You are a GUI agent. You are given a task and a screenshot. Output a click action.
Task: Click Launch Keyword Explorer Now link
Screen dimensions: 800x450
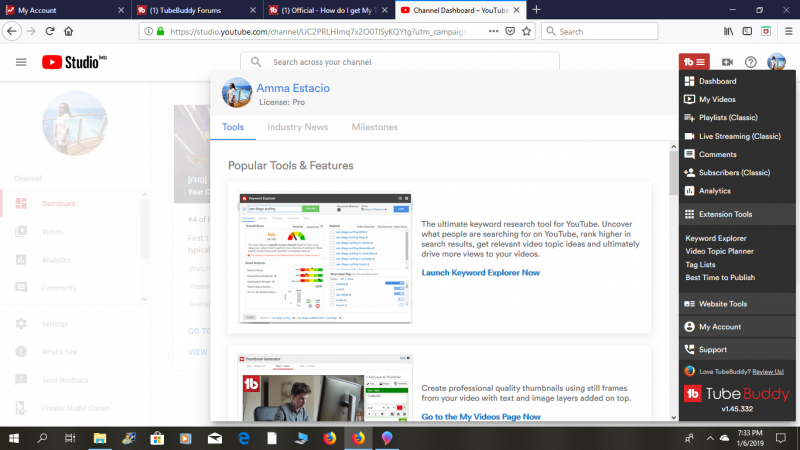pyautogui.click(x=480, y=272)
